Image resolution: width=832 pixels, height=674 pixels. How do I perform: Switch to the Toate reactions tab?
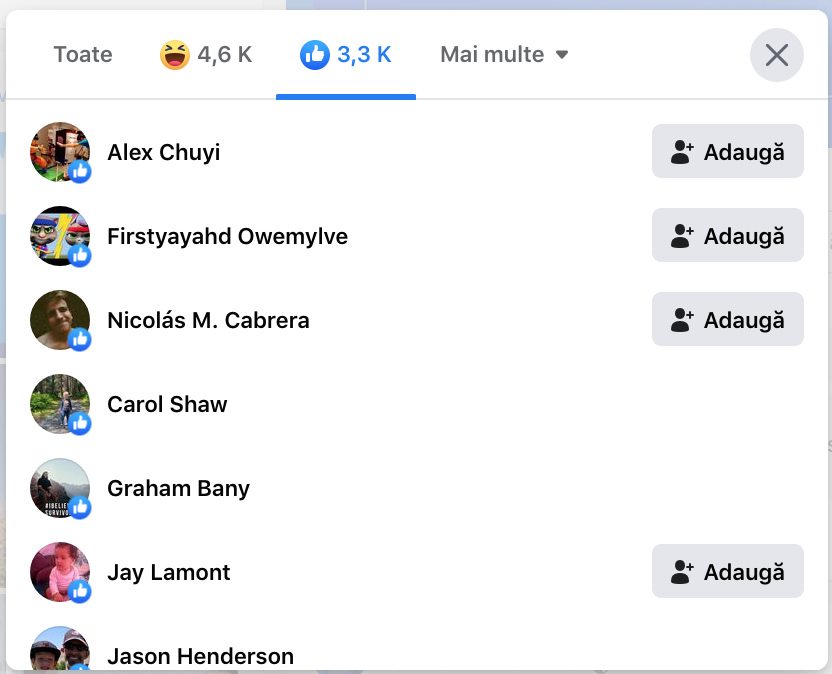pyautogui.click(x=83, y=55)
